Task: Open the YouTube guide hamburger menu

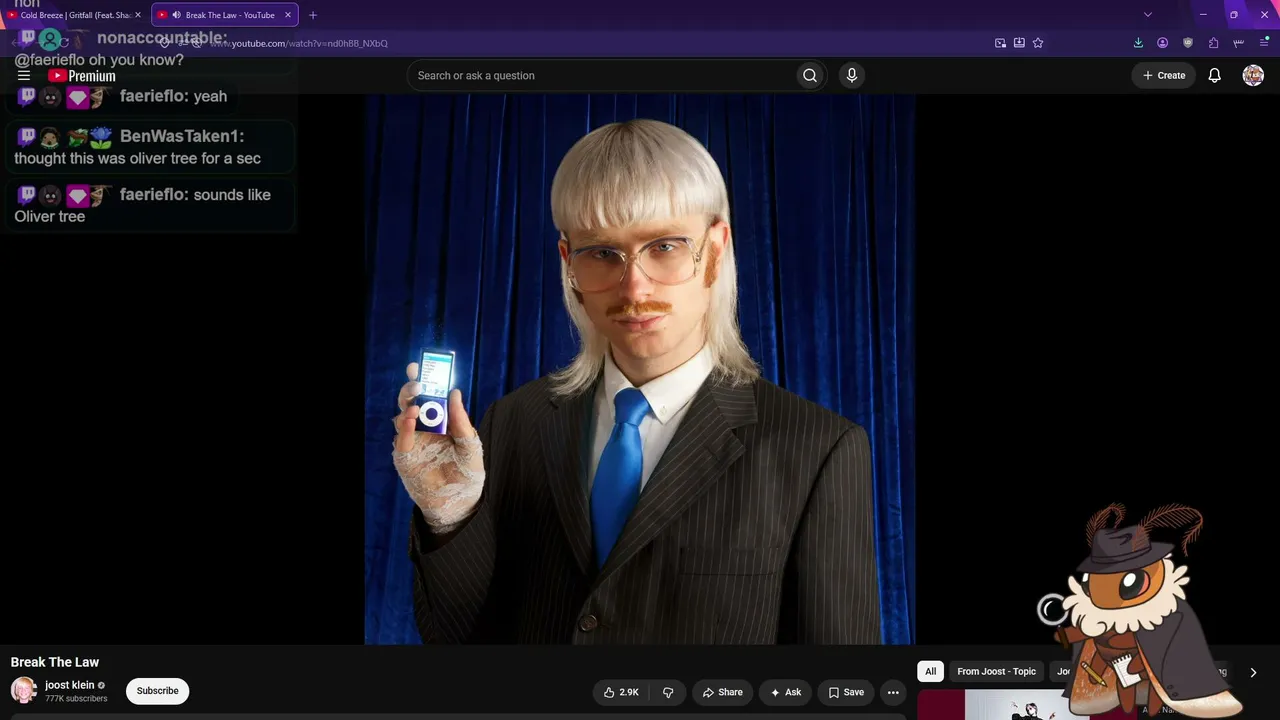Action: point(24,76)
